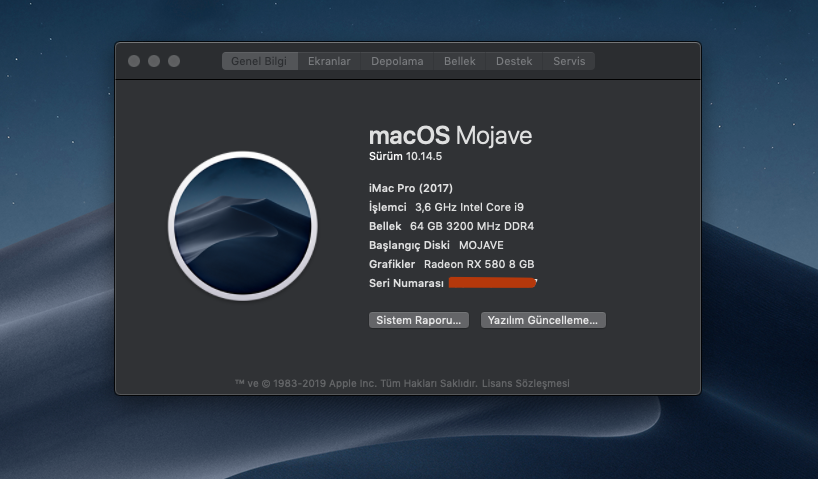Click the macOS Mojave heading

click(x=450, y=135)
